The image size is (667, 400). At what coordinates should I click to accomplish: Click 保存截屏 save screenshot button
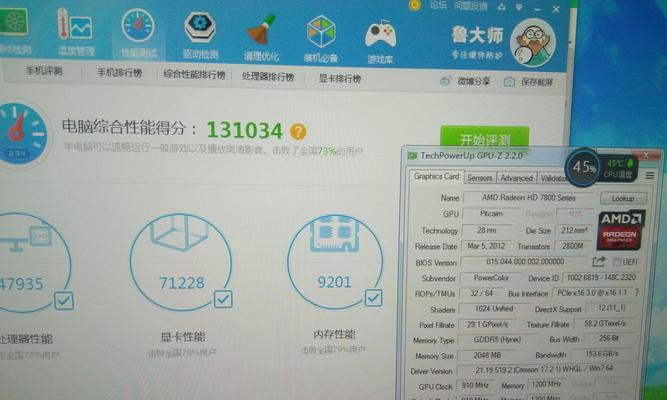[x=529, y=82]
